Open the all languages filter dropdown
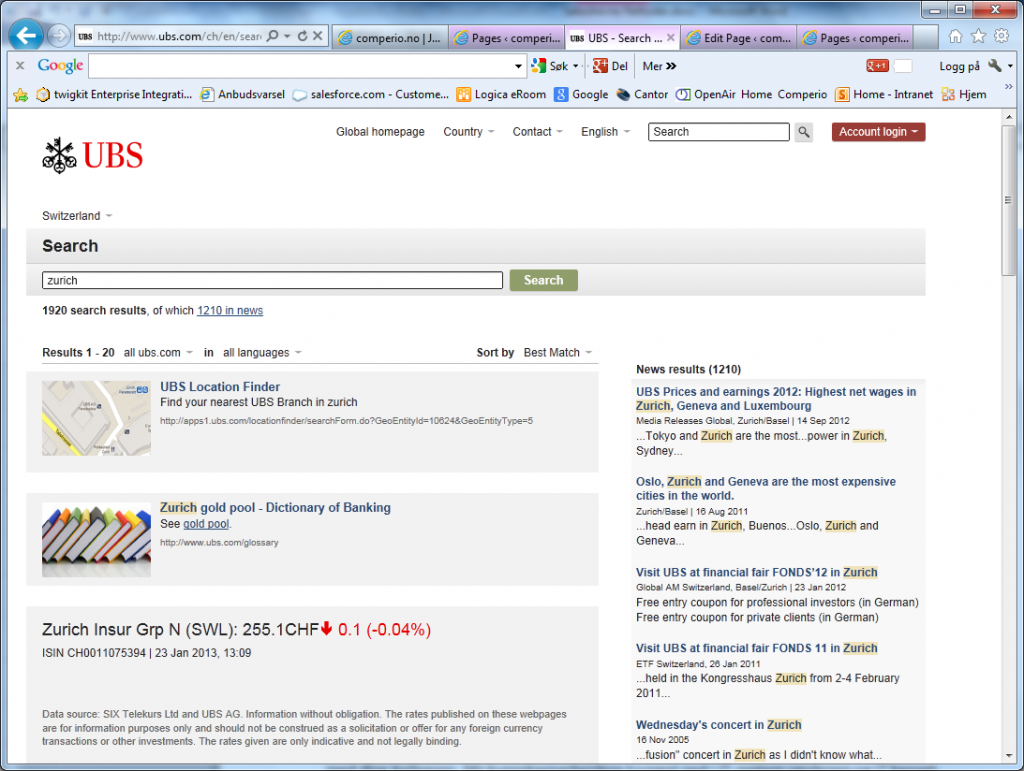Screen dimensions: 1024x771 coord(263,353)
